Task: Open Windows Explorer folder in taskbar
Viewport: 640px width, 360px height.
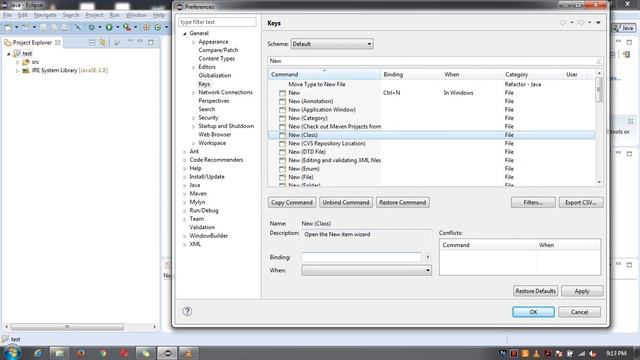Action: click(60, 353)
